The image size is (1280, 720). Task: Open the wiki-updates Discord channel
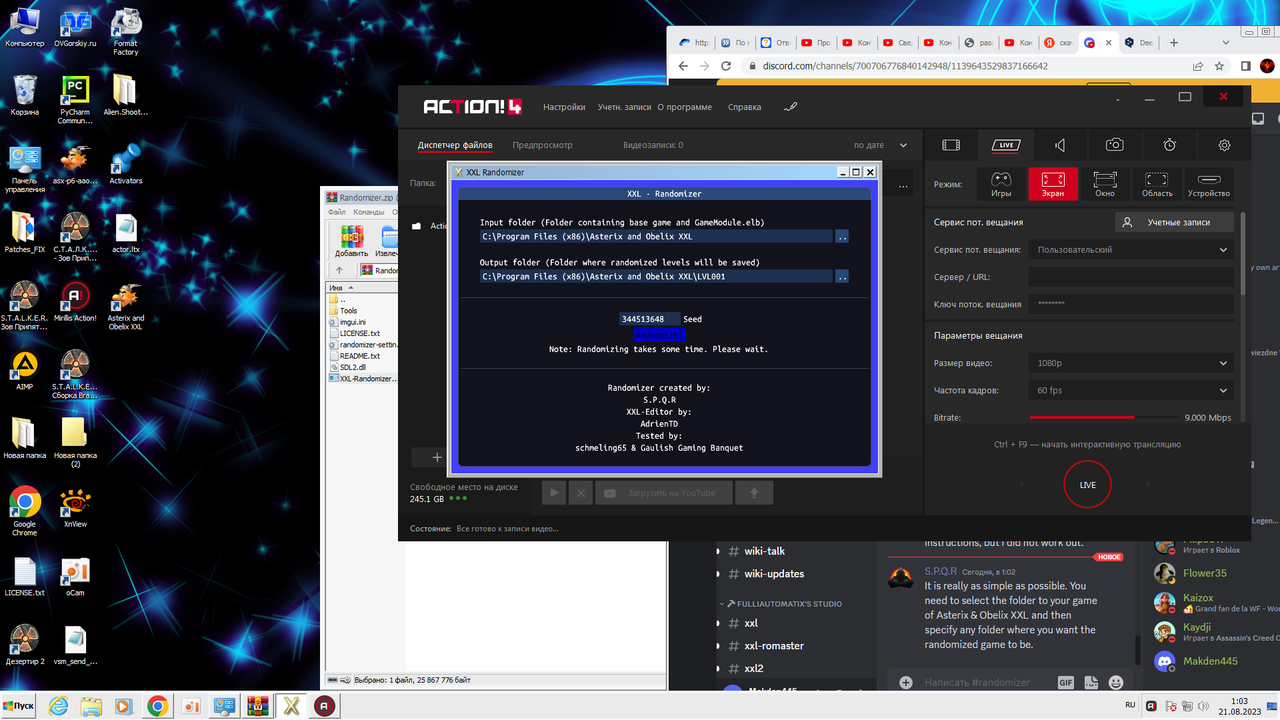point(774,573)
